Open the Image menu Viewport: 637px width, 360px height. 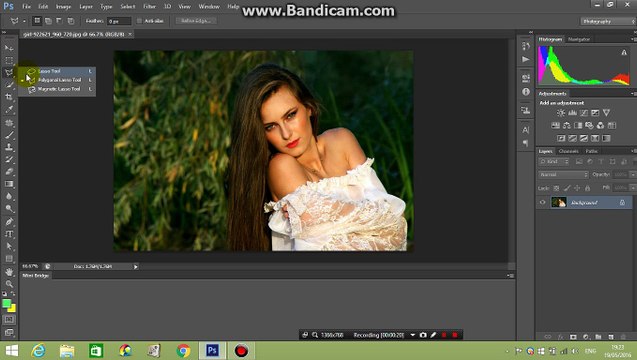click(x=63, y=7)
